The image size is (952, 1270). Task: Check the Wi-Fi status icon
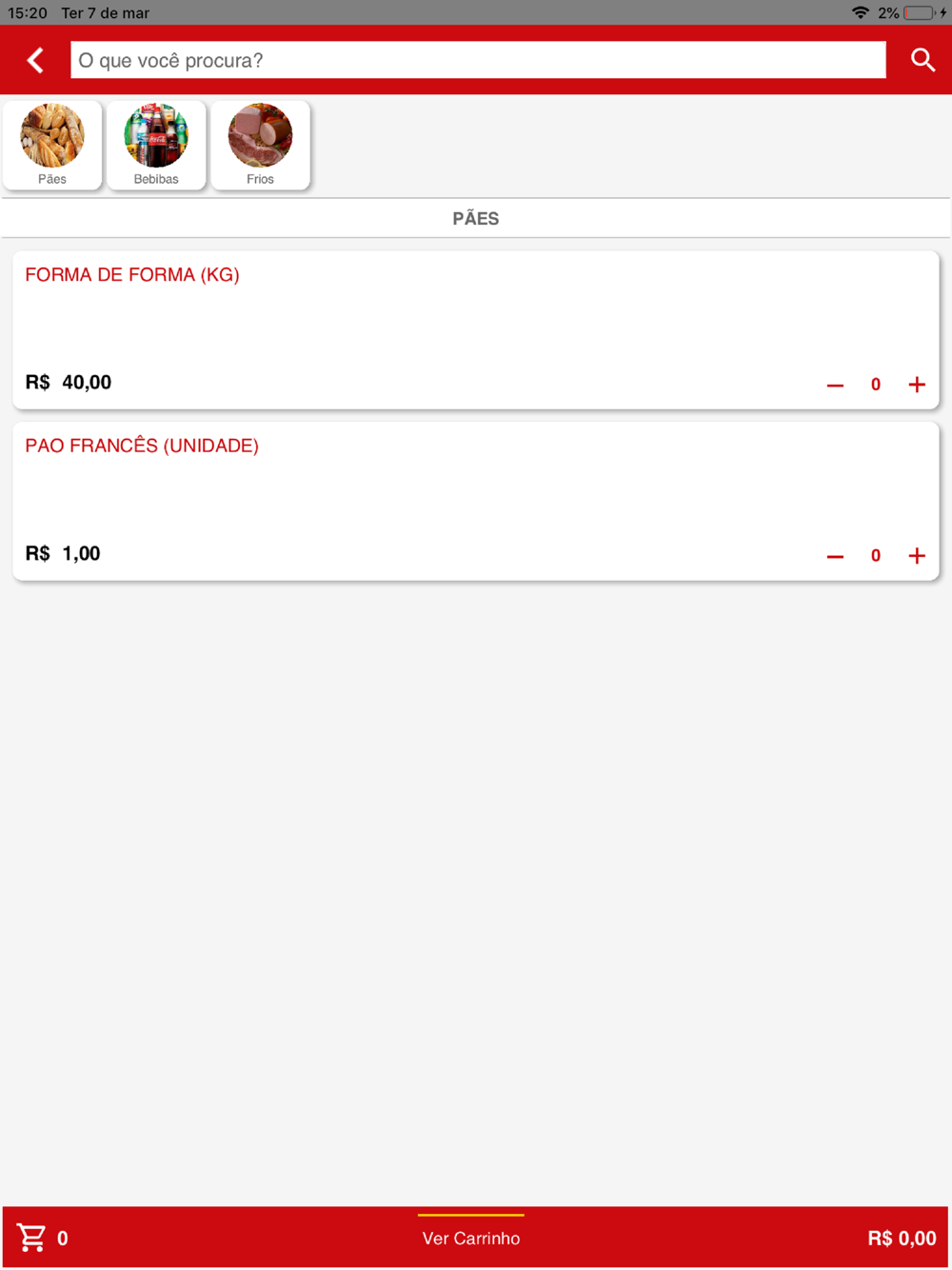(x=861, y=12)
